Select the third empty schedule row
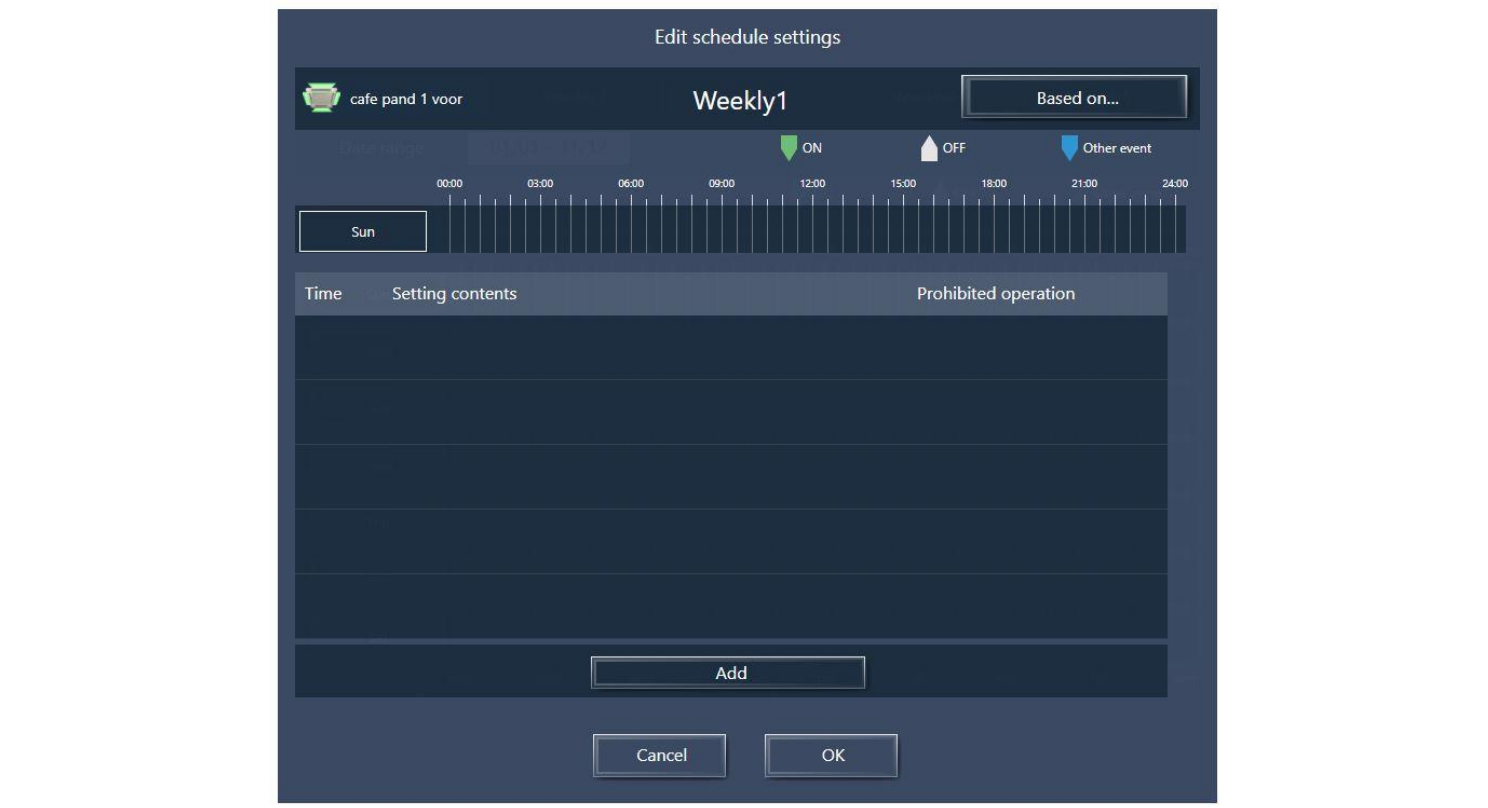Screen dimensions: 1488x808 (730, 477)
